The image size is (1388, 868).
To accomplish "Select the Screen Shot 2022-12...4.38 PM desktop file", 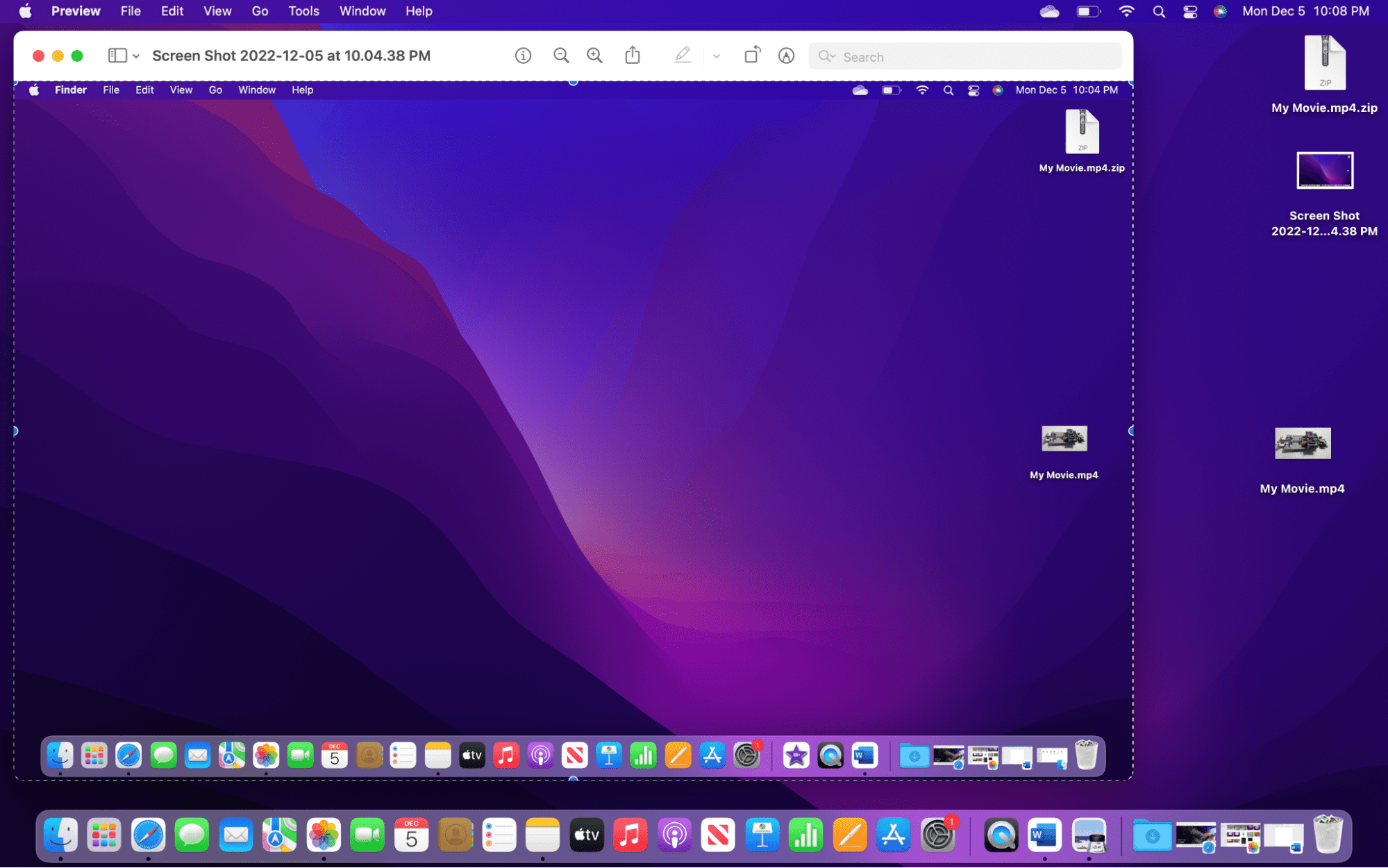I will [1324, 194].
